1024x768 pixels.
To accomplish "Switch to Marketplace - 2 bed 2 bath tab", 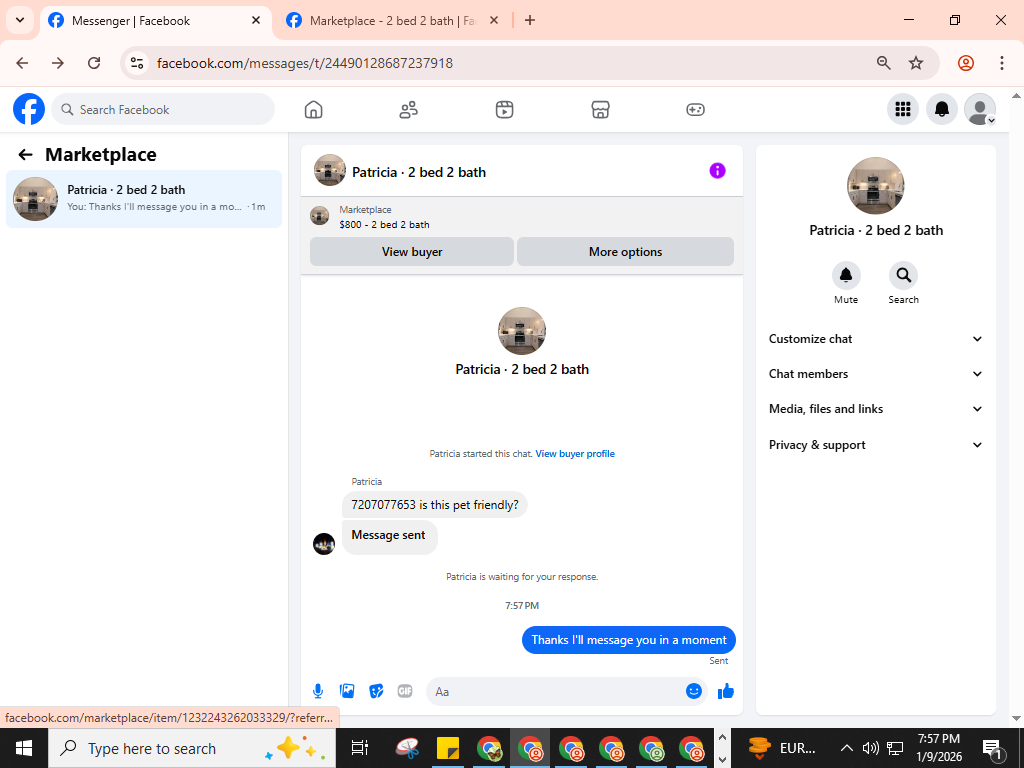I will [392, 21].
